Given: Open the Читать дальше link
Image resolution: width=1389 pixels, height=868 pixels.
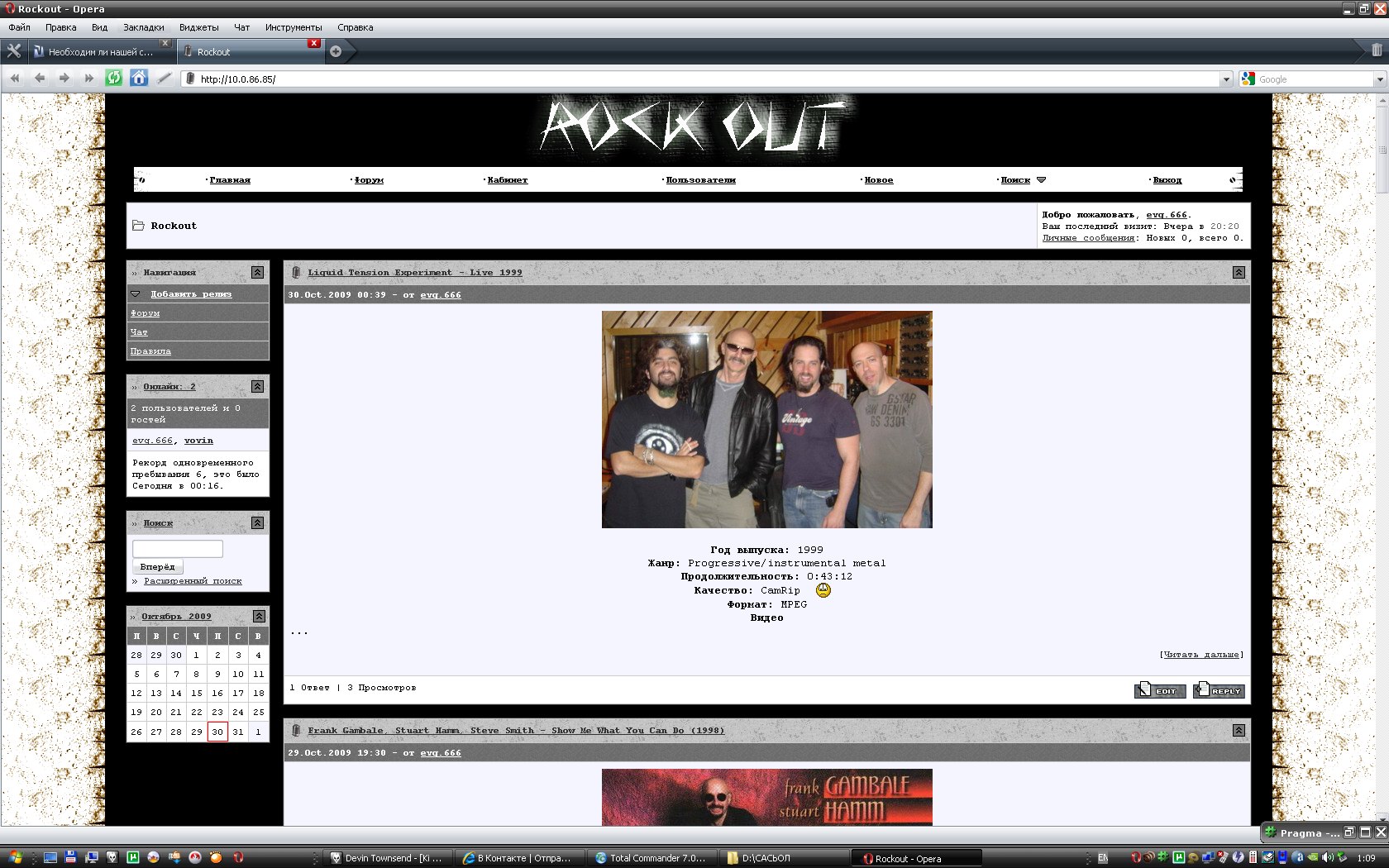Looking at the screenshot, I should click(x=1201, y=654).
